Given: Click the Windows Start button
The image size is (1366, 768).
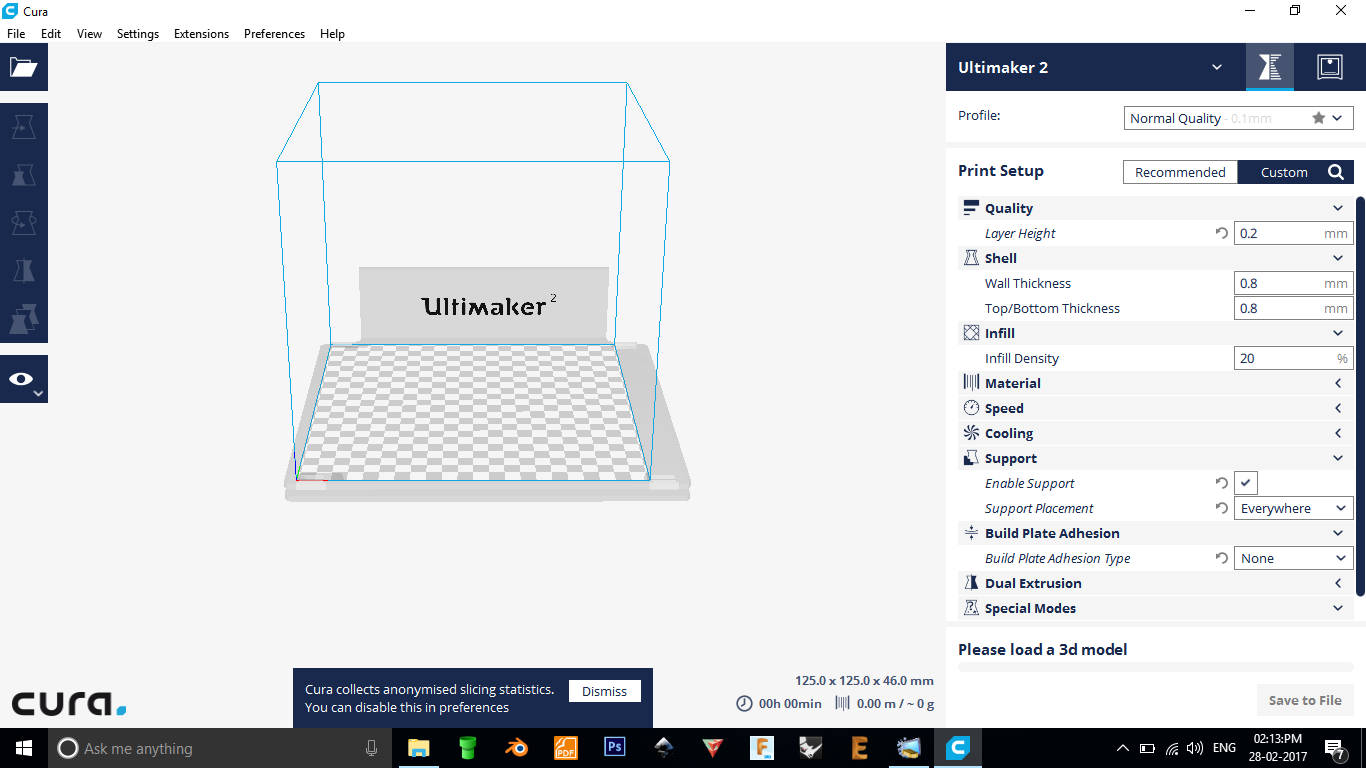Looking at the screenshot, I should [x=23, y=748].
